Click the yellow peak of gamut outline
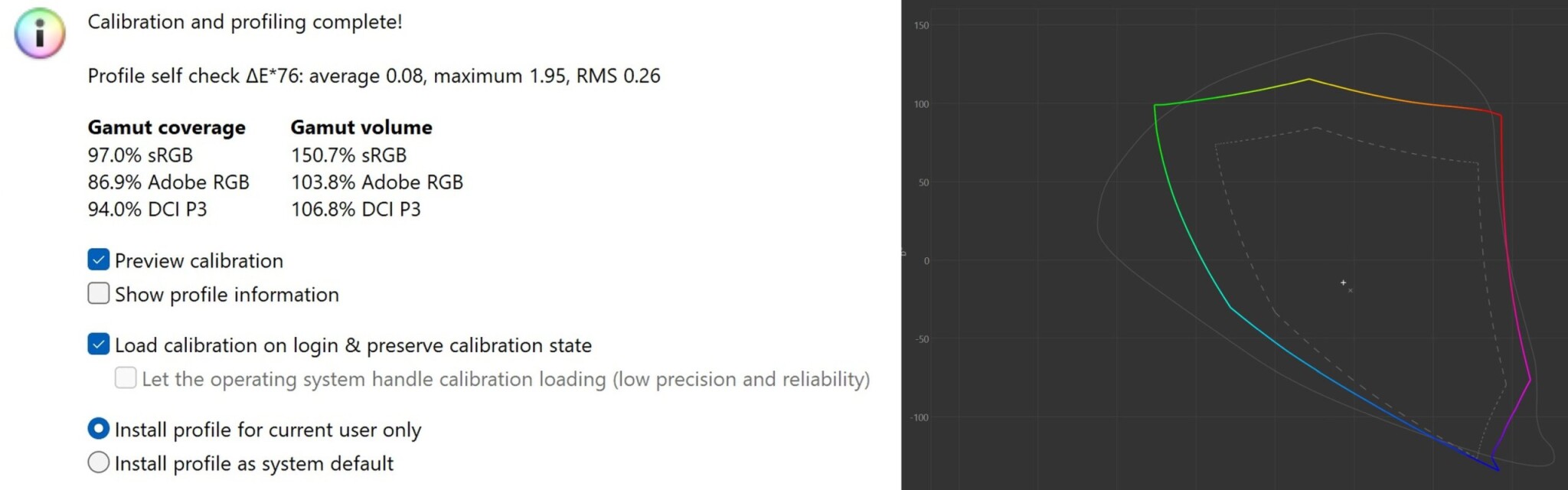The image size is (1568, 490). coord(1309,79)
